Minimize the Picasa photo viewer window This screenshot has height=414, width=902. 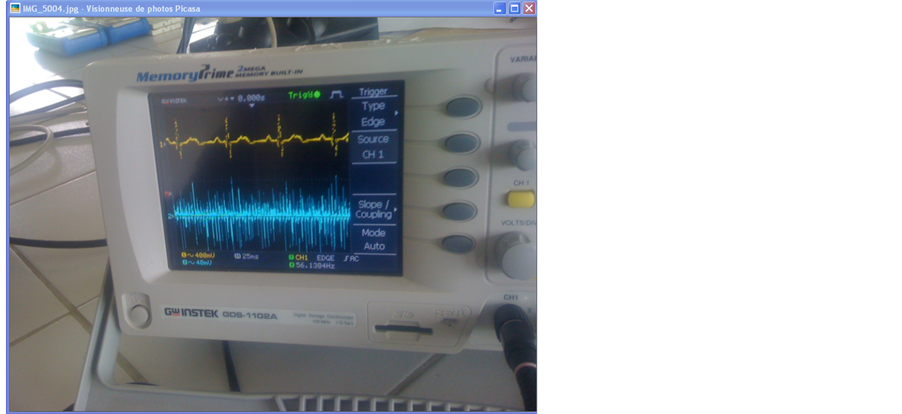[500, 8]
